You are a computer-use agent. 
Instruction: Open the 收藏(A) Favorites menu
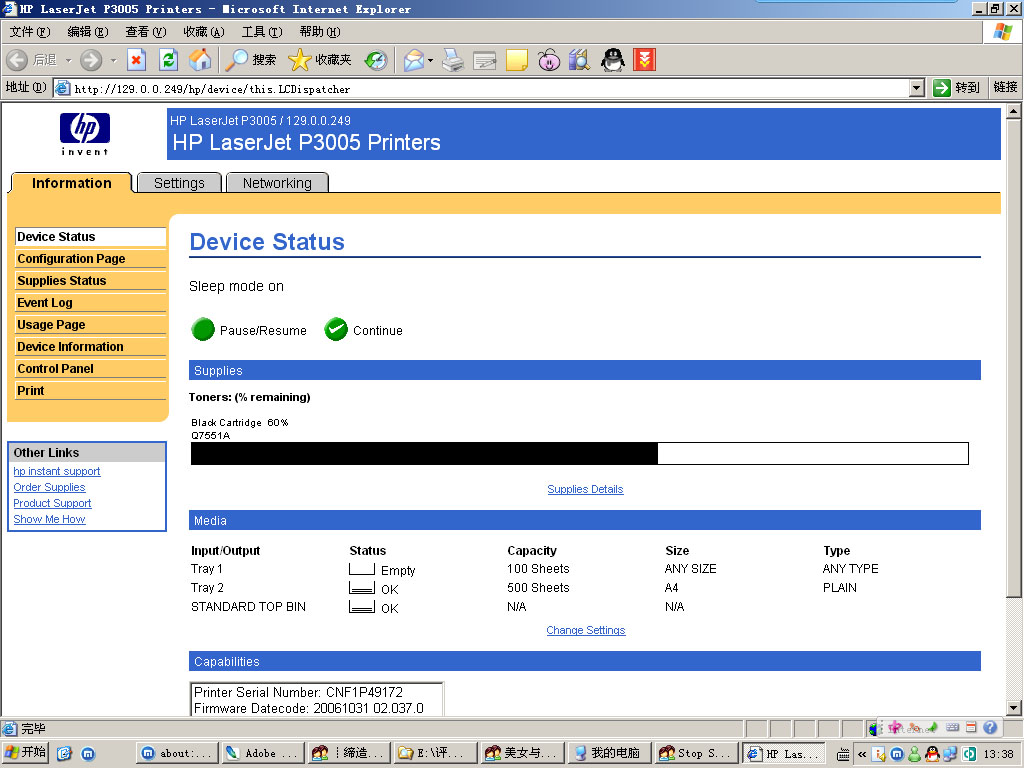tap(204, 32)
